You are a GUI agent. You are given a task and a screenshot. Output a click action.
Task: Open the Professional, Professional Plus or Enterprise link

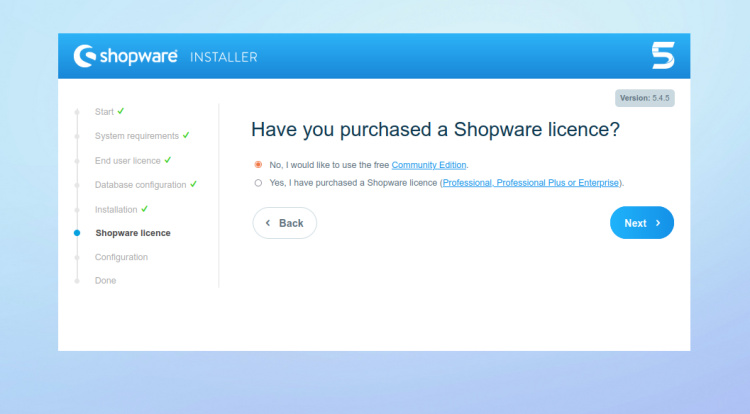pyautogui.click(x=531, y=183)
